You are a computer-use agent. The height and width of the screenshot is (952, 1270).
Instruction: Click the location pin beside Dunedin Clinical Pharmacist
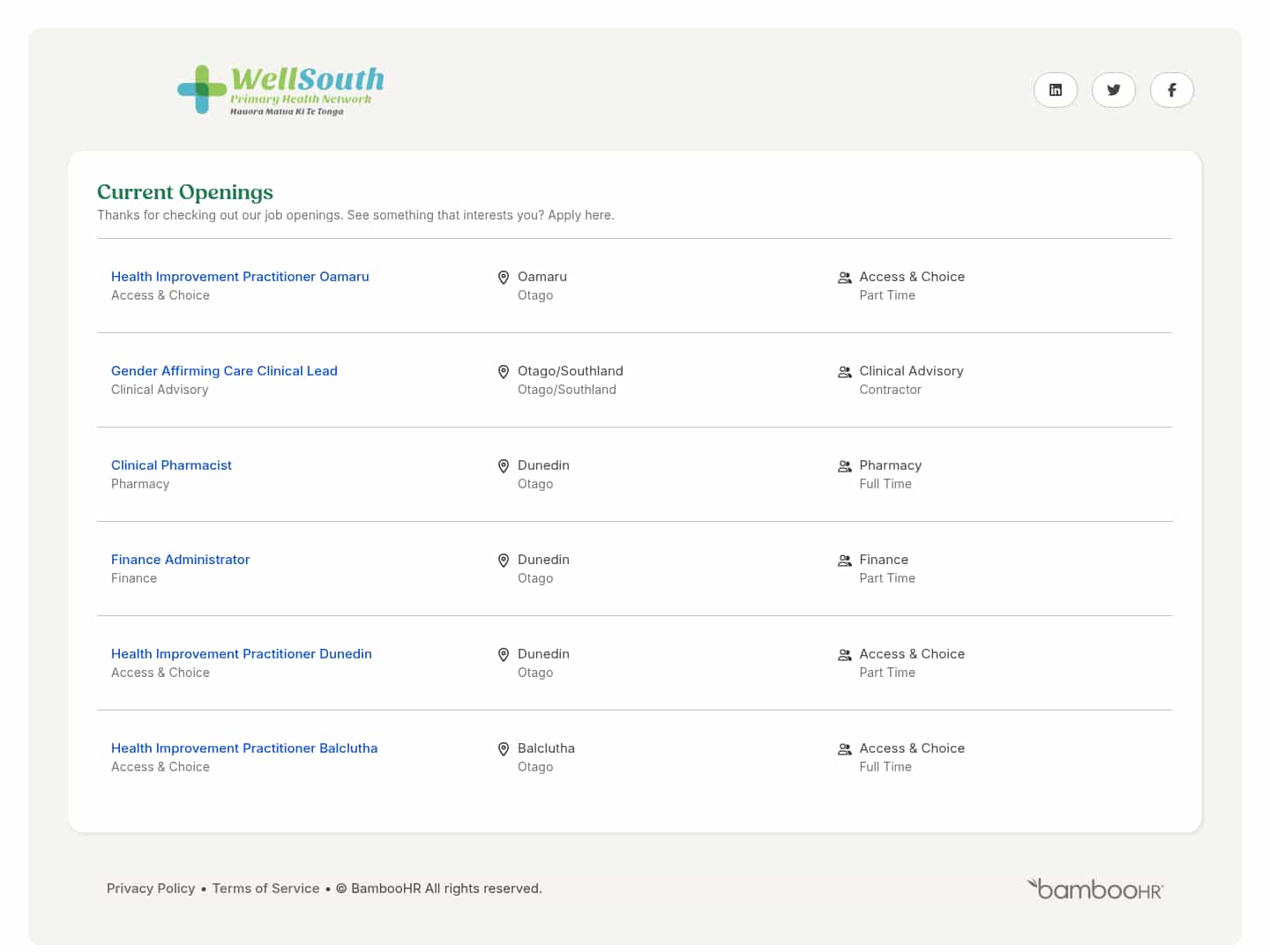click(504, 465)
